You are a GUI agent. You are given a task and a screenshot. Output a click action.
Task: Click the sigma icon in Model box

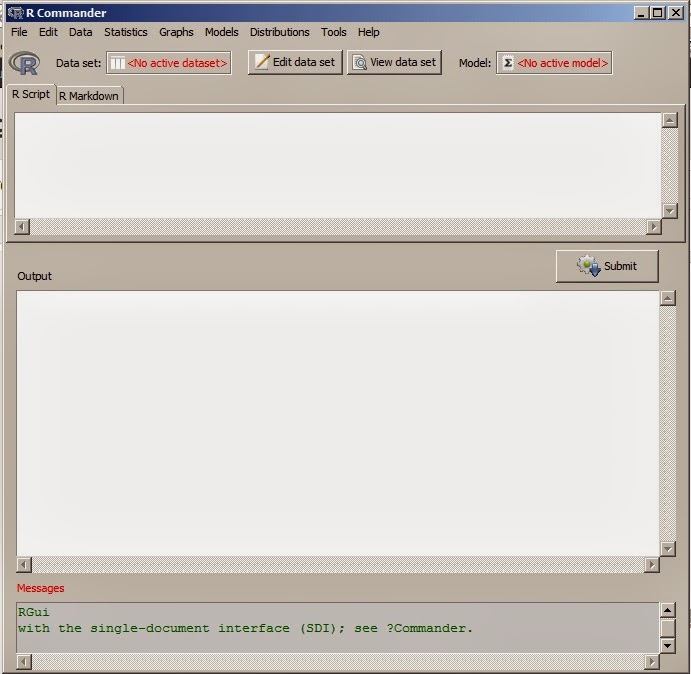(x=508, y=63)
